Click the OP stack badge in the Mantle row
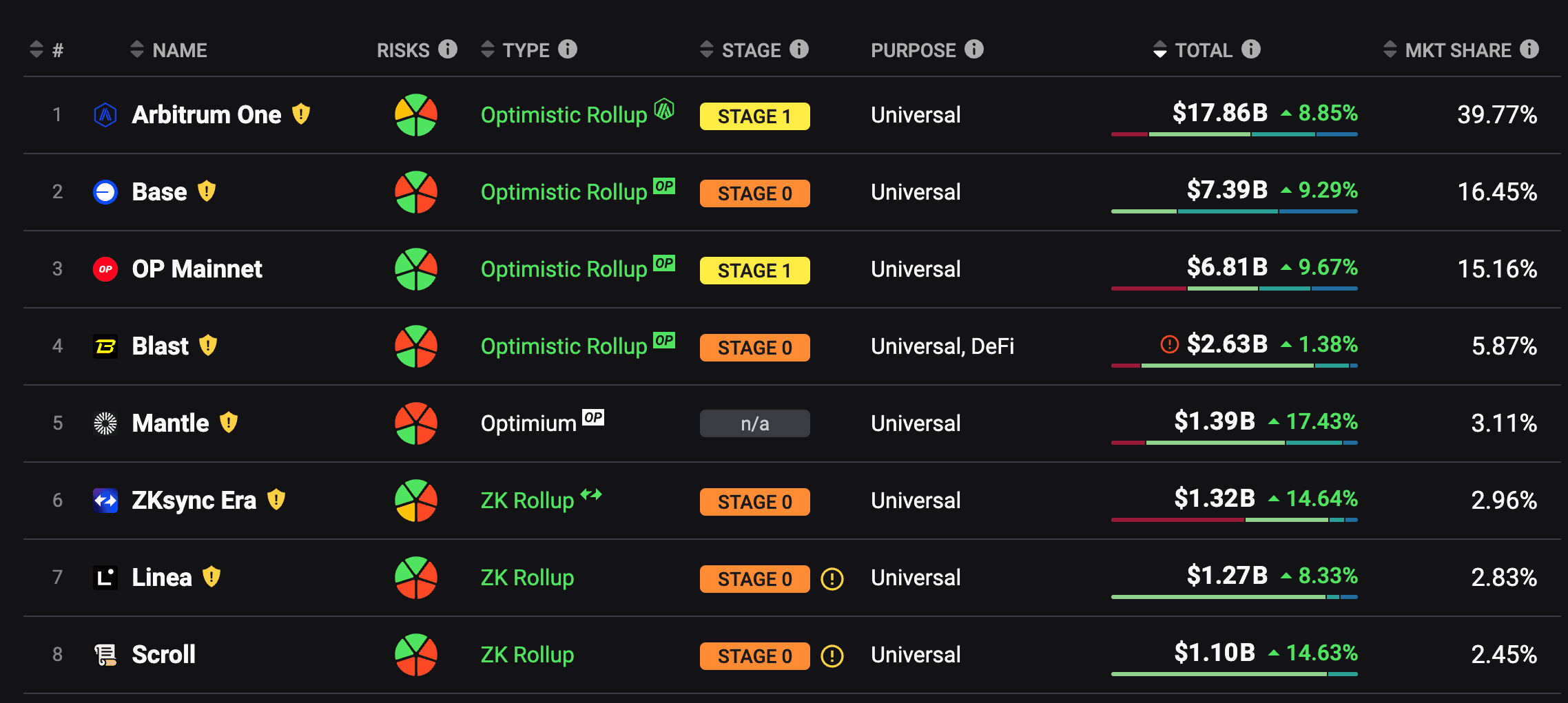 [593, 417]
